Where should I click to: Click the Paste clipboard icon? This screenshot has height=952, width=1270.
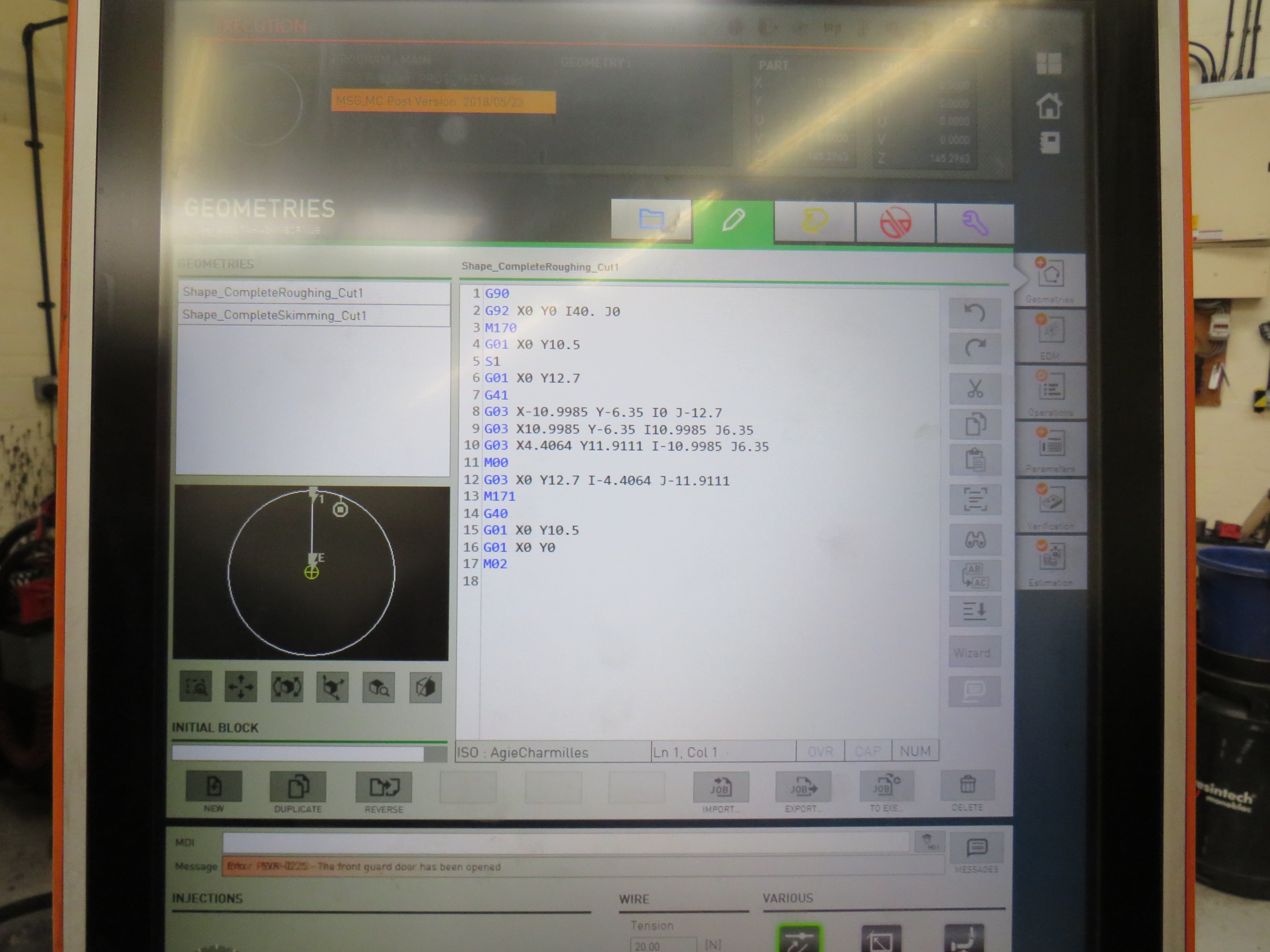974,460
